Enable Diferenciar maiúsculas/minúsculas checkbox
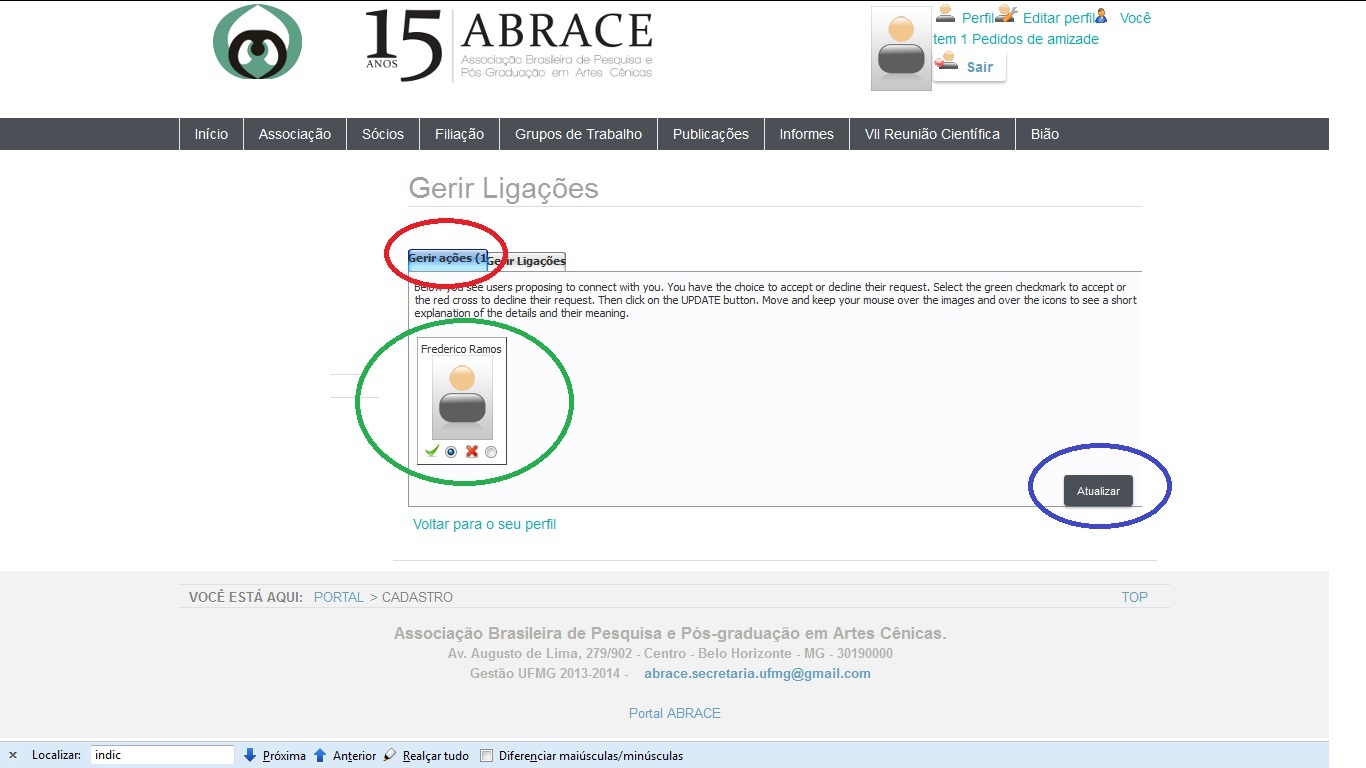 tap(487, 755)
